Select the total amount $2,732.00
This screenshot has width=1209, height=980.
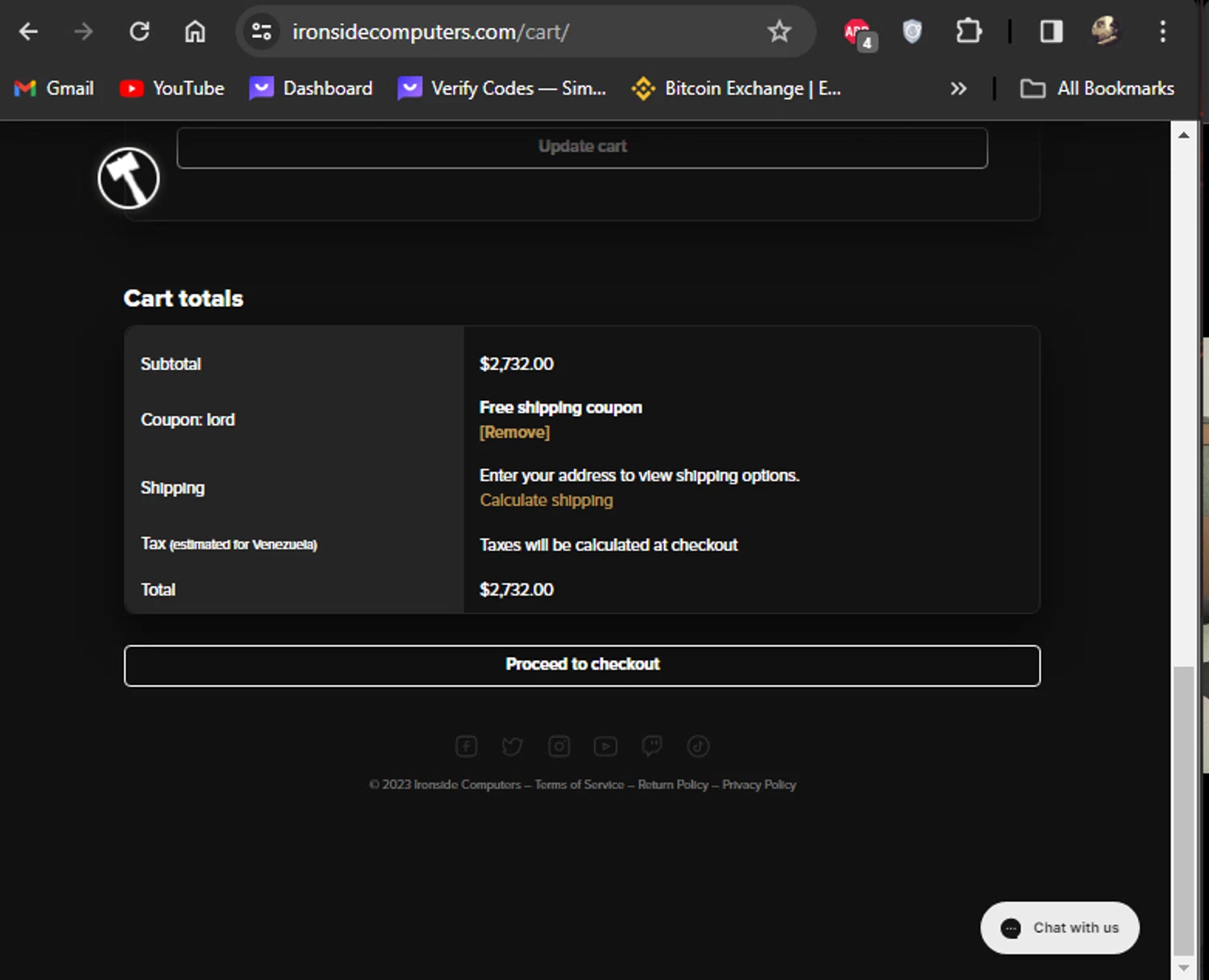(517, 590)
